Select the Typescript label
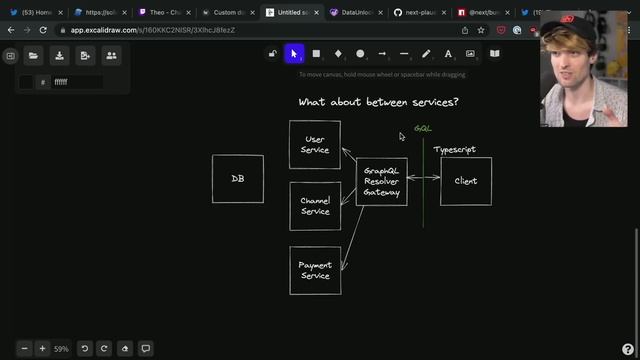 pos(455,150)
